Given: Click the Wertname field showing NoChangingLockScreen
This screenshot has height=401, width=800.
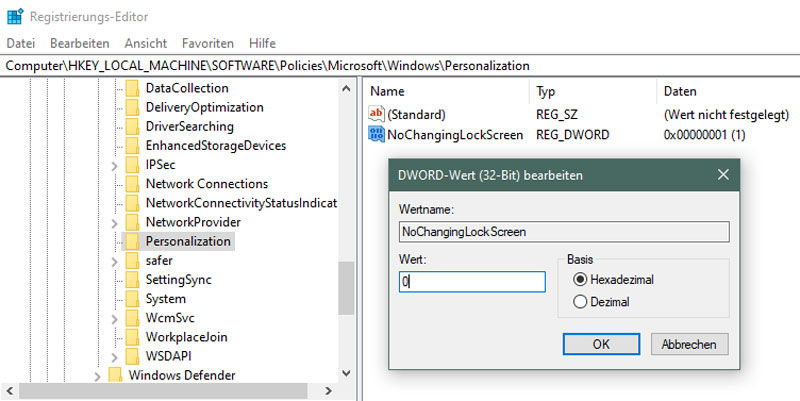Looking at the screenshot, I should pos(564,232).
